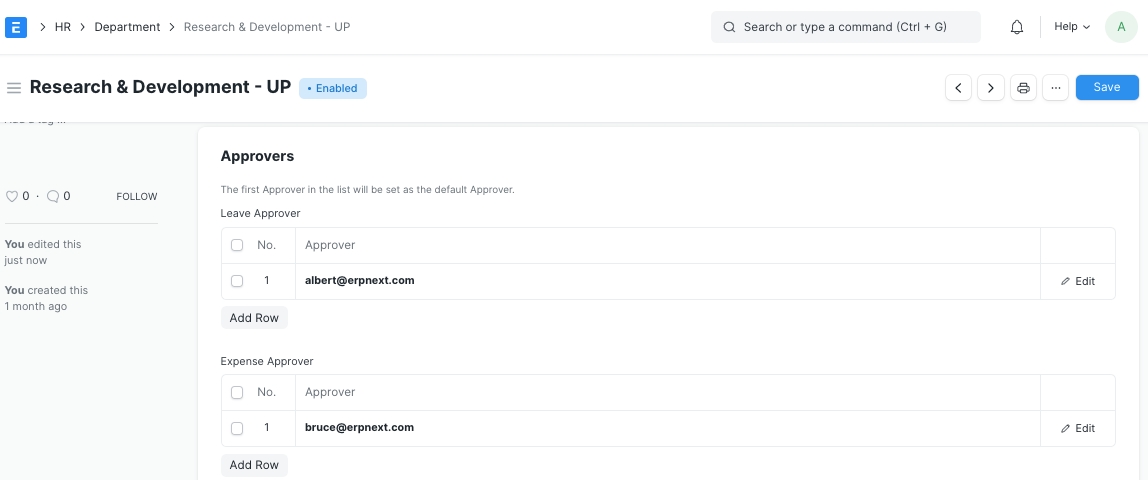
Task: Navigate to Department breadcrumb
Action: 127,27
